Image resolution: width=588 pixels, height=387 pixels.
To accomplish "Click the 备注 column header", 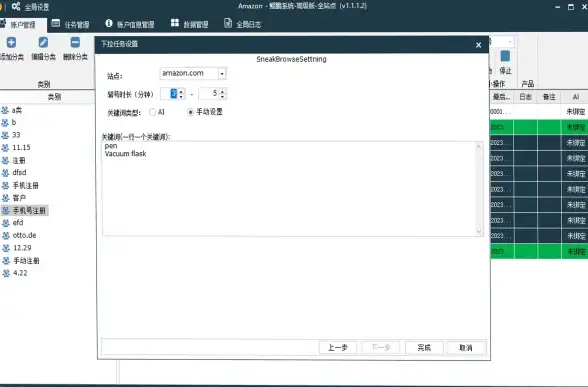I will click(549, 97).
